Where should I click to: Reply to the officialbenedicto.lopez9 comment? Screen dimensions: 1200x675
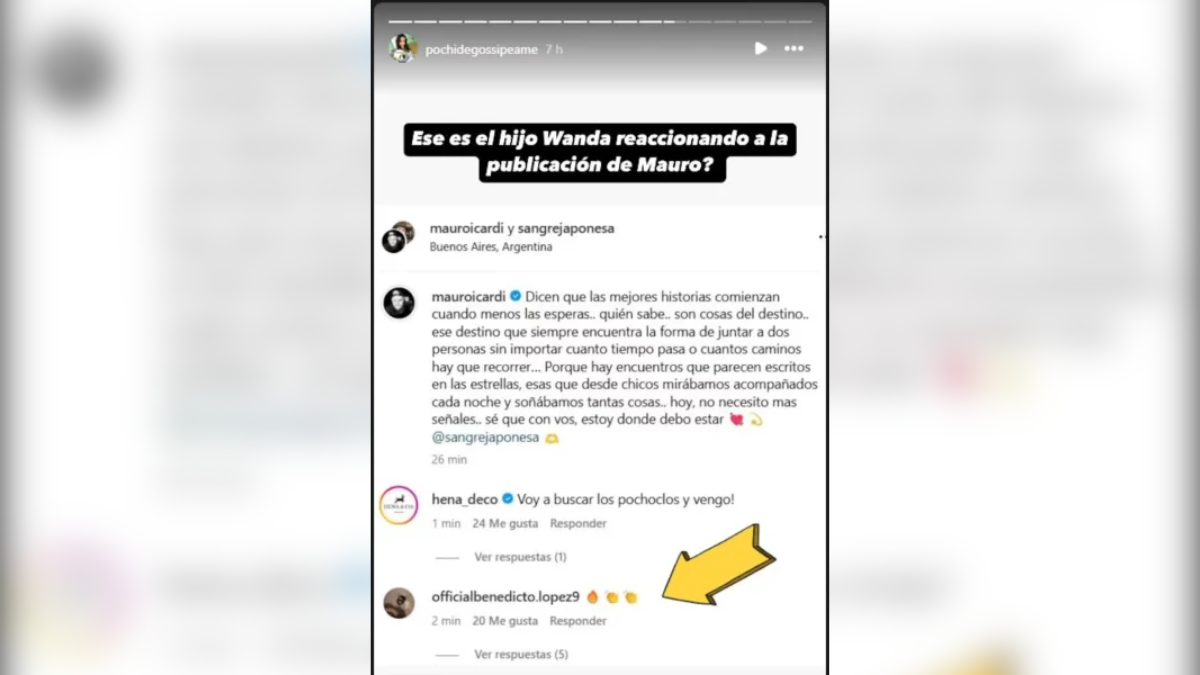578,621
